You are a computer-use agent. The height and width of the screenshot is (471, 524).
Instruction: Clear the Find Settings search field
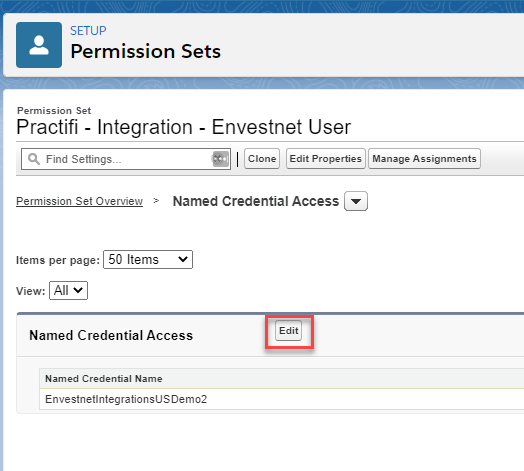point(221,159)
